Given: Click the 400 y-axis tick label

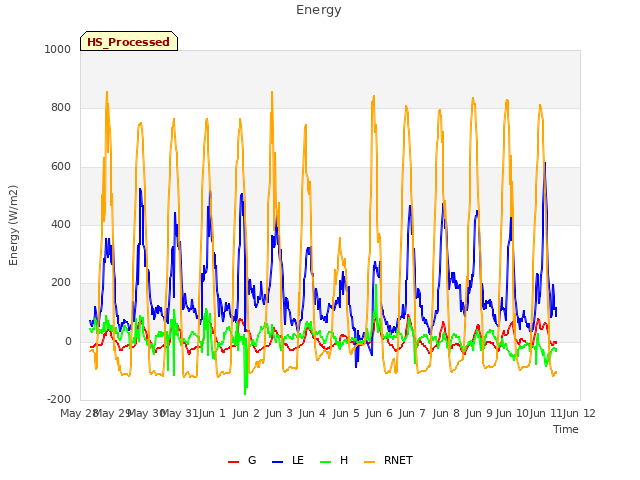Looking at the screenshot, I should (61, 224).
